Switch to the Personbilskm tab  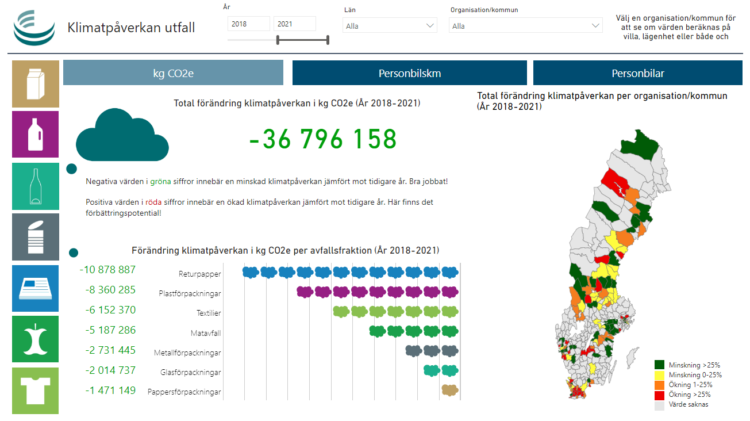(x=409, y=73)
